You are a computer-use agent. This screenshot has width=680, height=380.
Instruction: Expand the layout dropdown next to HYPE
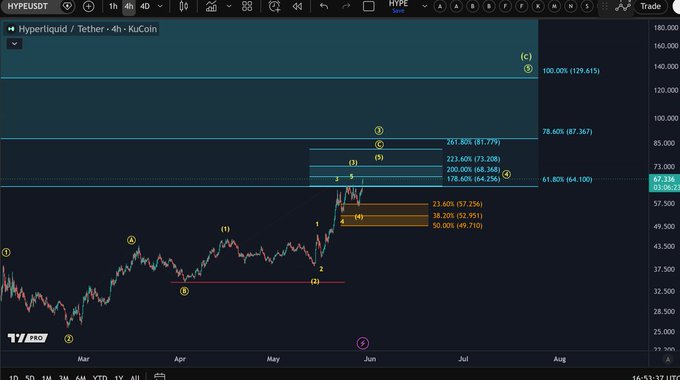425,6
